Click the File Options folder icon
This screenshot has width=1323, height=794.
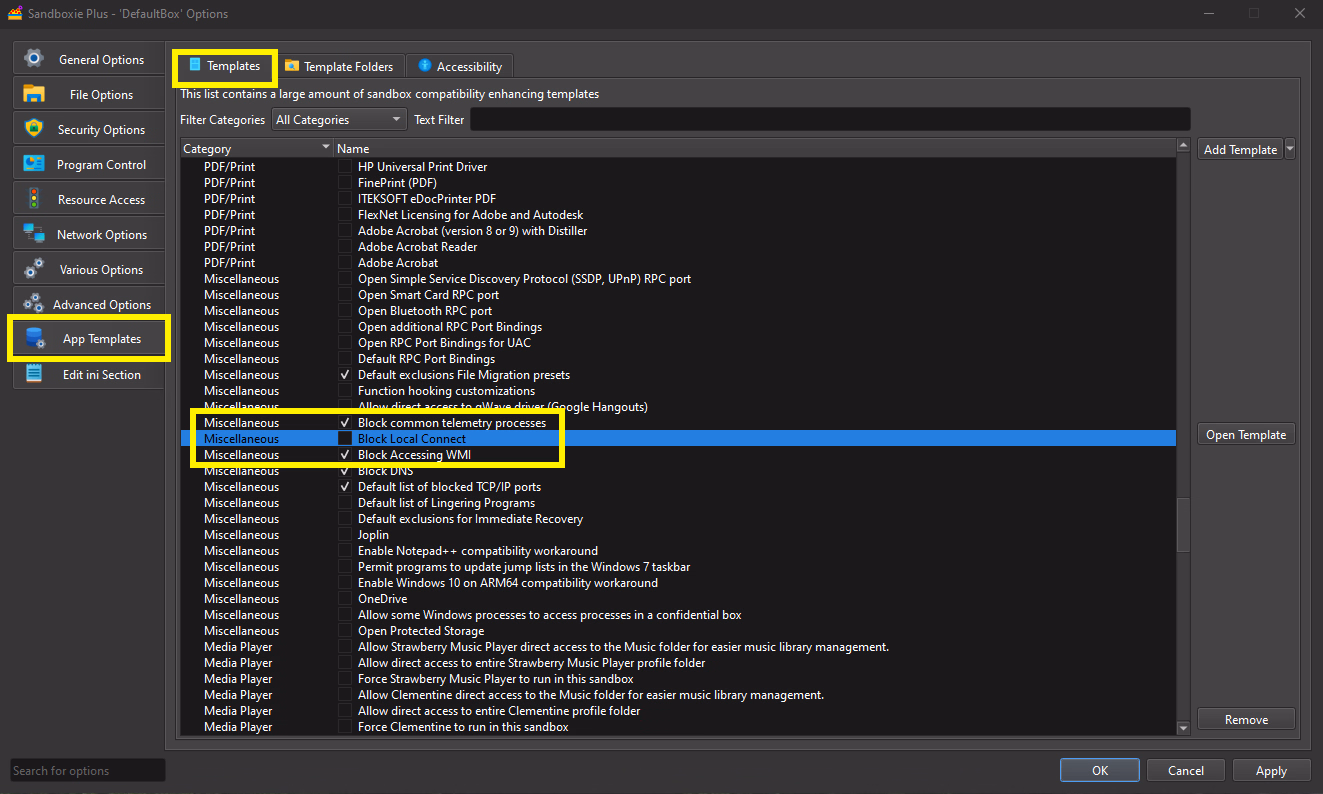coord(34,94)
